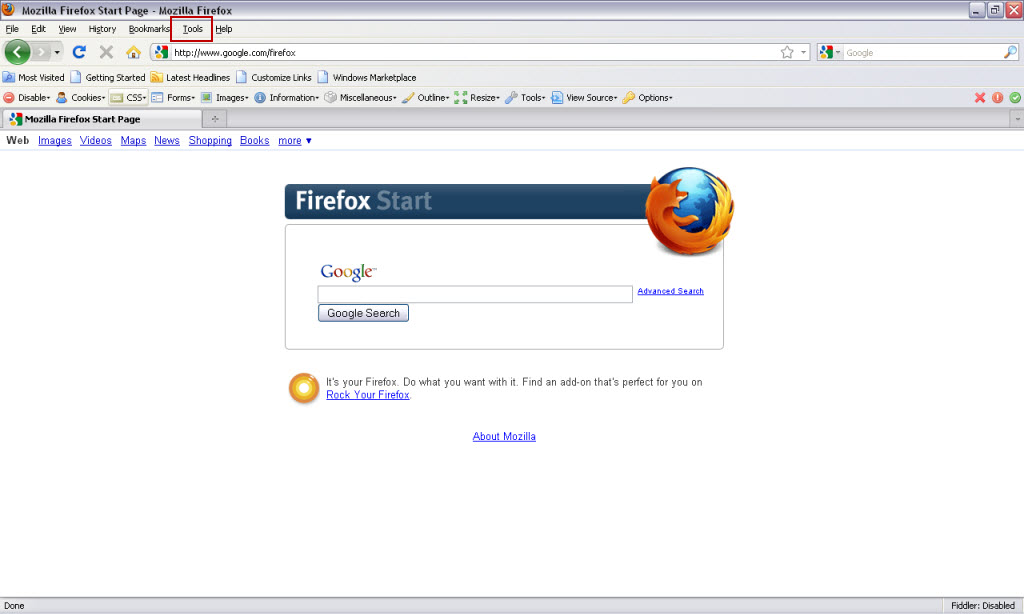
Task: Go to Google News link
Action: point(167,140)
